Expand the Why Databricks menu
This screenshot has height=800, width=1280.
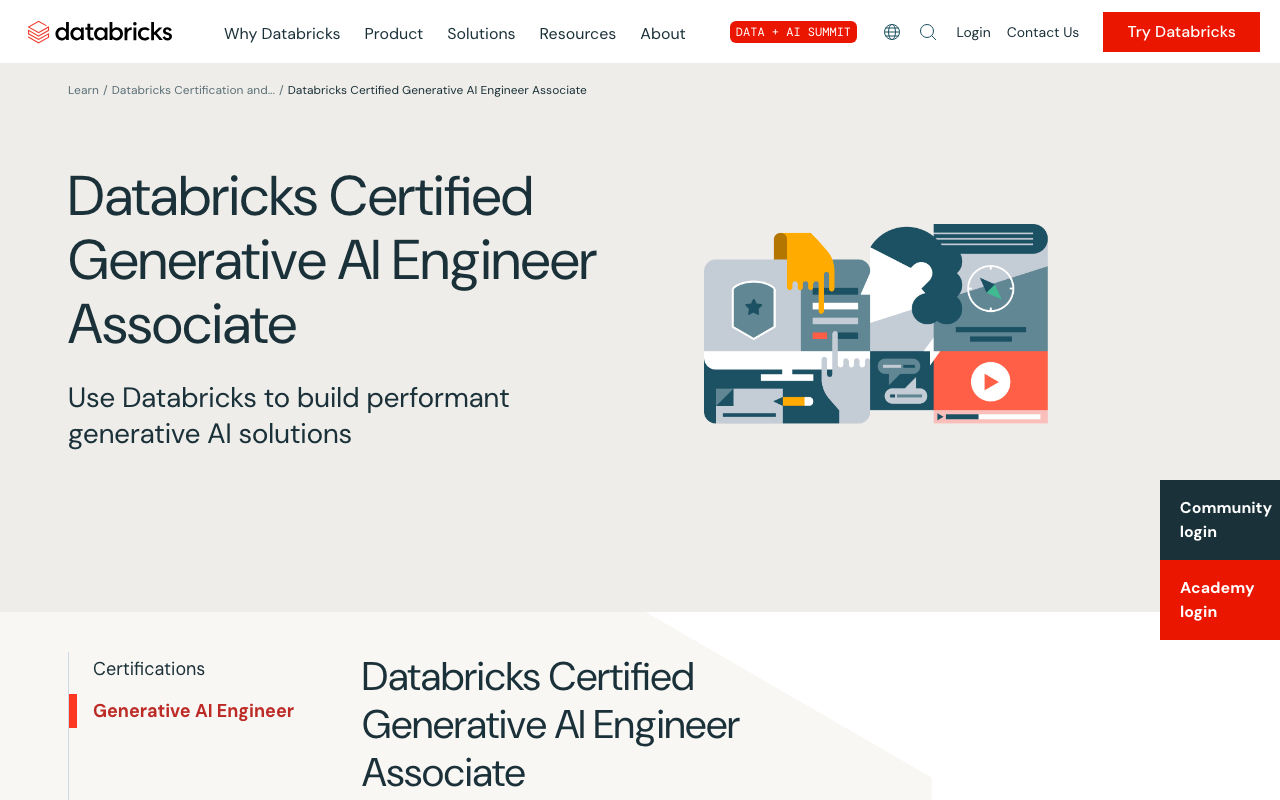click(x=282, y=32)
